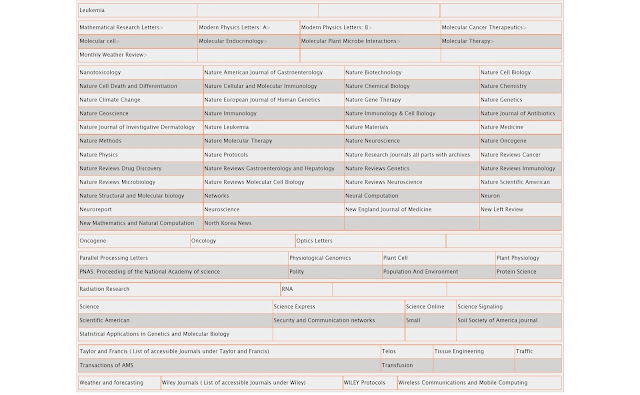Open Statistical Applications in Genetics and Molecular Biology
Screen dimensions: 640x395
point(154,334)
